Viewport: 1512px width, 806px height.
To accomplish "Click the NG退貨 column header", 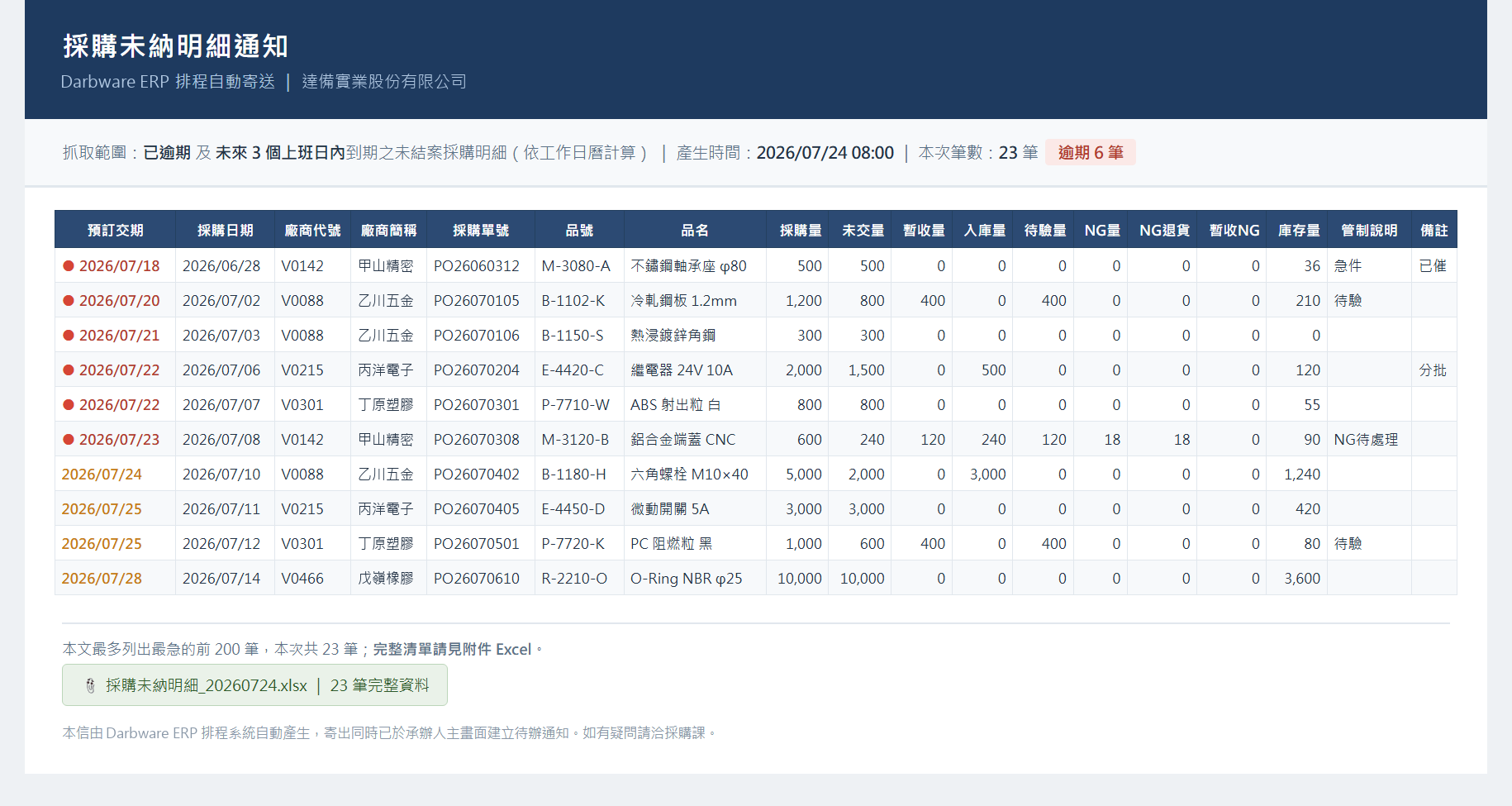I will click(1164, 230).
